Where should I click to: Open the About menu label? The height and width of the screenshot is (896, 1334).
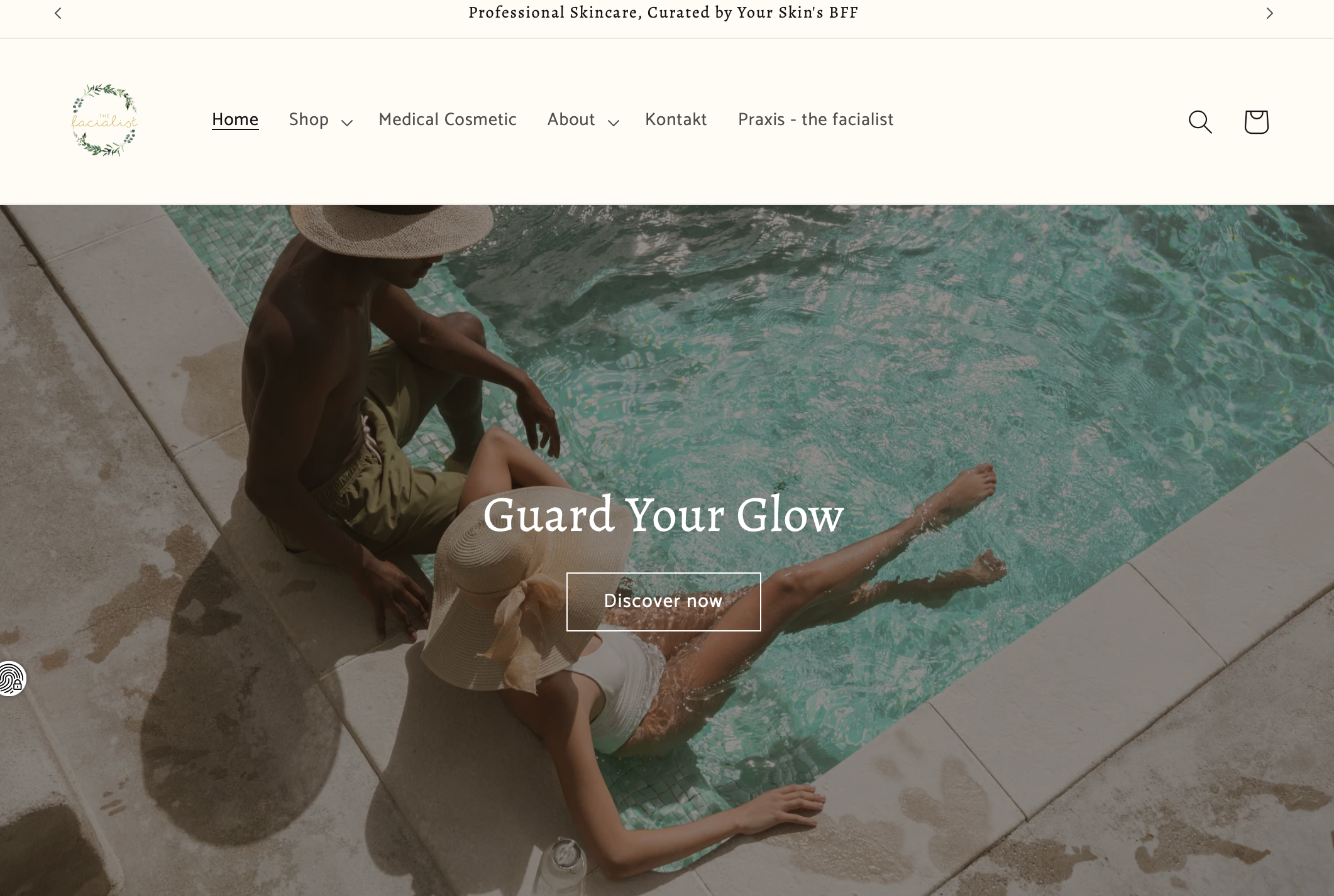pyautogui.click(x=571, y=119)
